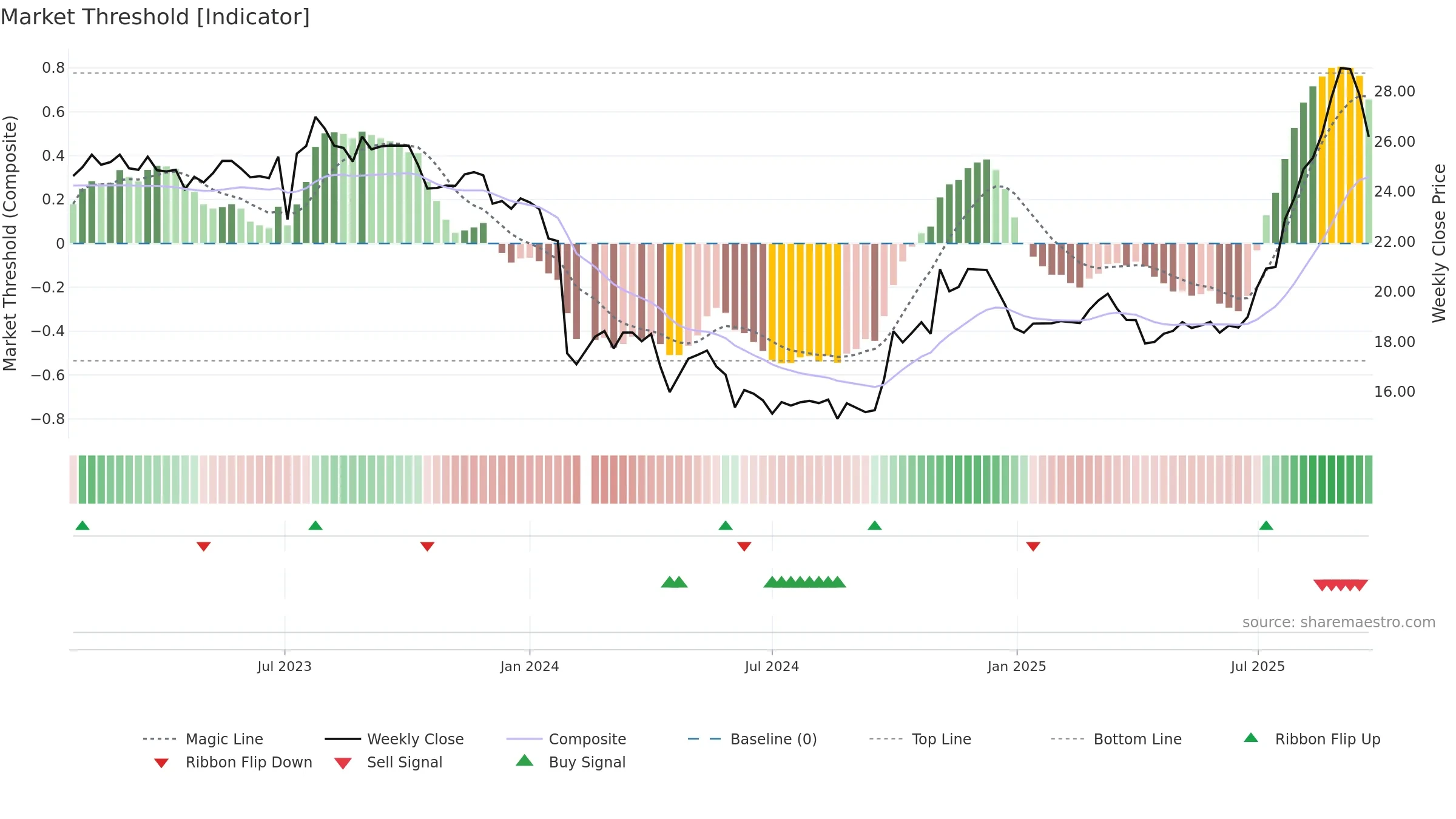Toggle the Ribbon Flip Up legend entry
Viewport: 1456px width, 819px height.
click(1312, 739)
